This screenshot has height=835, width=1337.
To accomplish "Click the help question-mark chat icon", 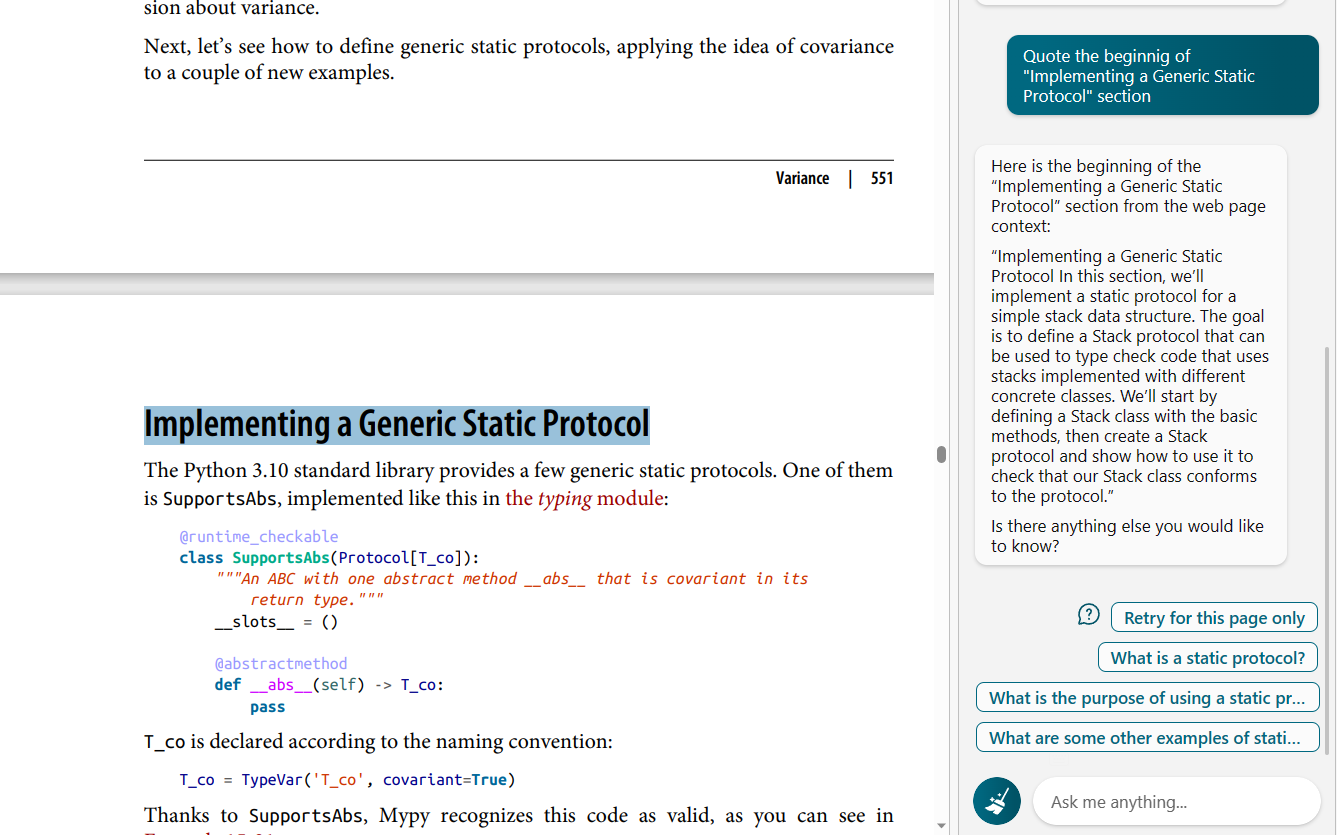I will (1089, 615).
